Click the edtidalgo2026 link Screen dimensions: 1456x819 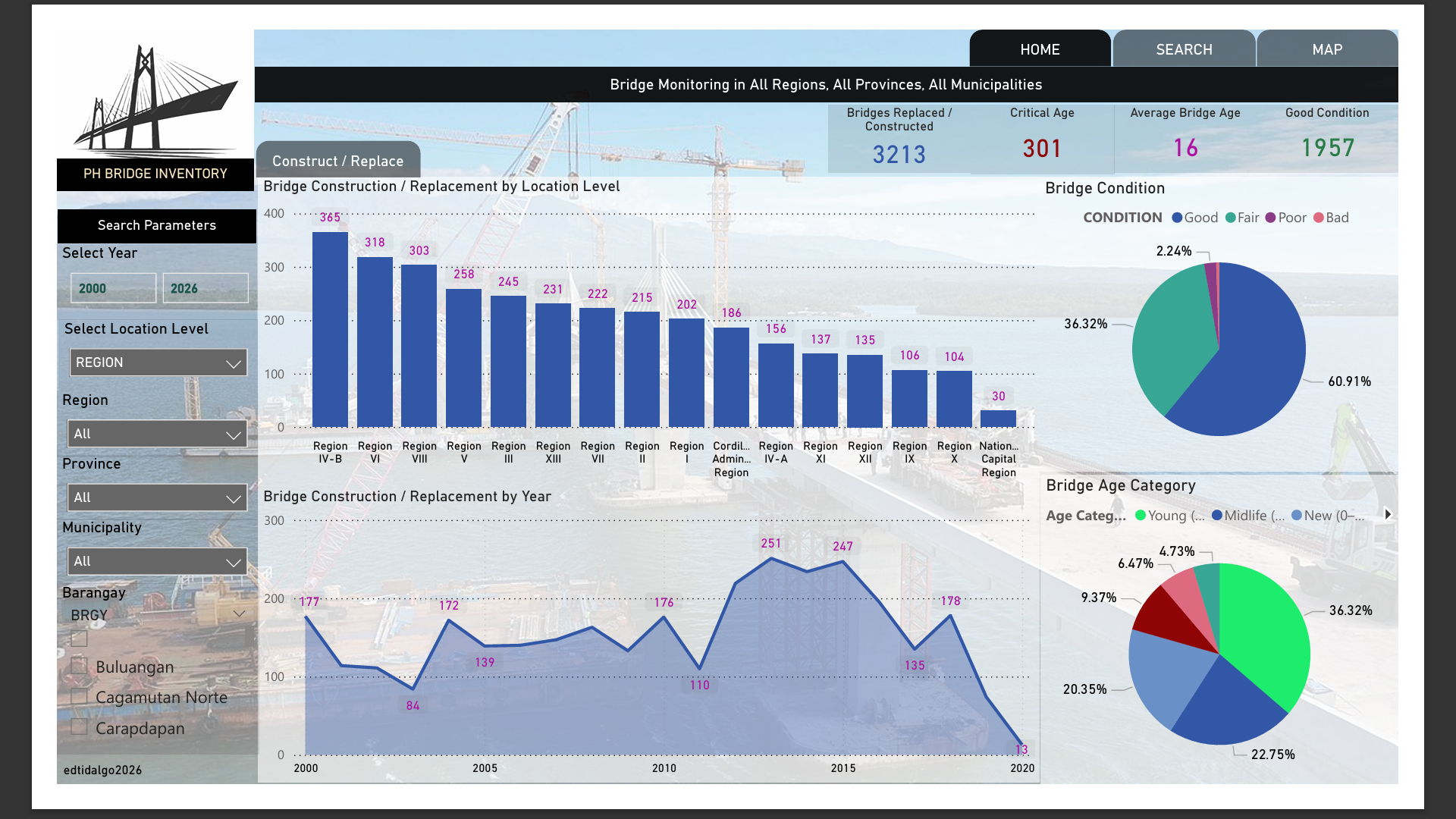point(102,770)
